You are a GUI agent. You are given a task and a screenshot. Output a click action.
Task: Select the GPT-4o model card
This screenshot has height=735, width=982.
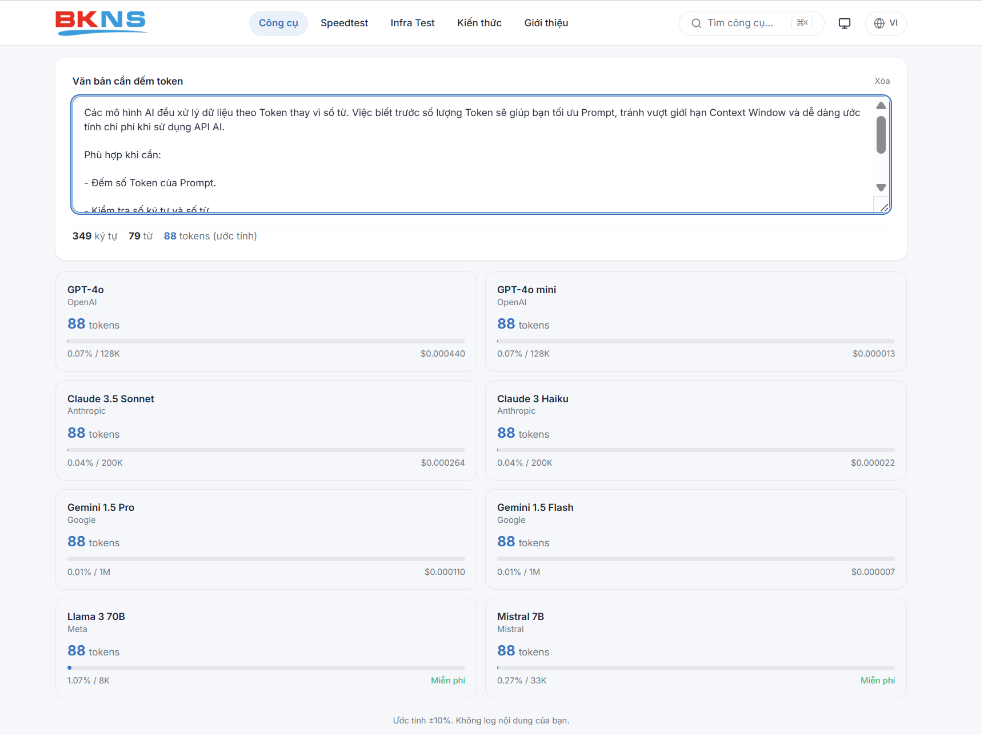tap(266, 322)
